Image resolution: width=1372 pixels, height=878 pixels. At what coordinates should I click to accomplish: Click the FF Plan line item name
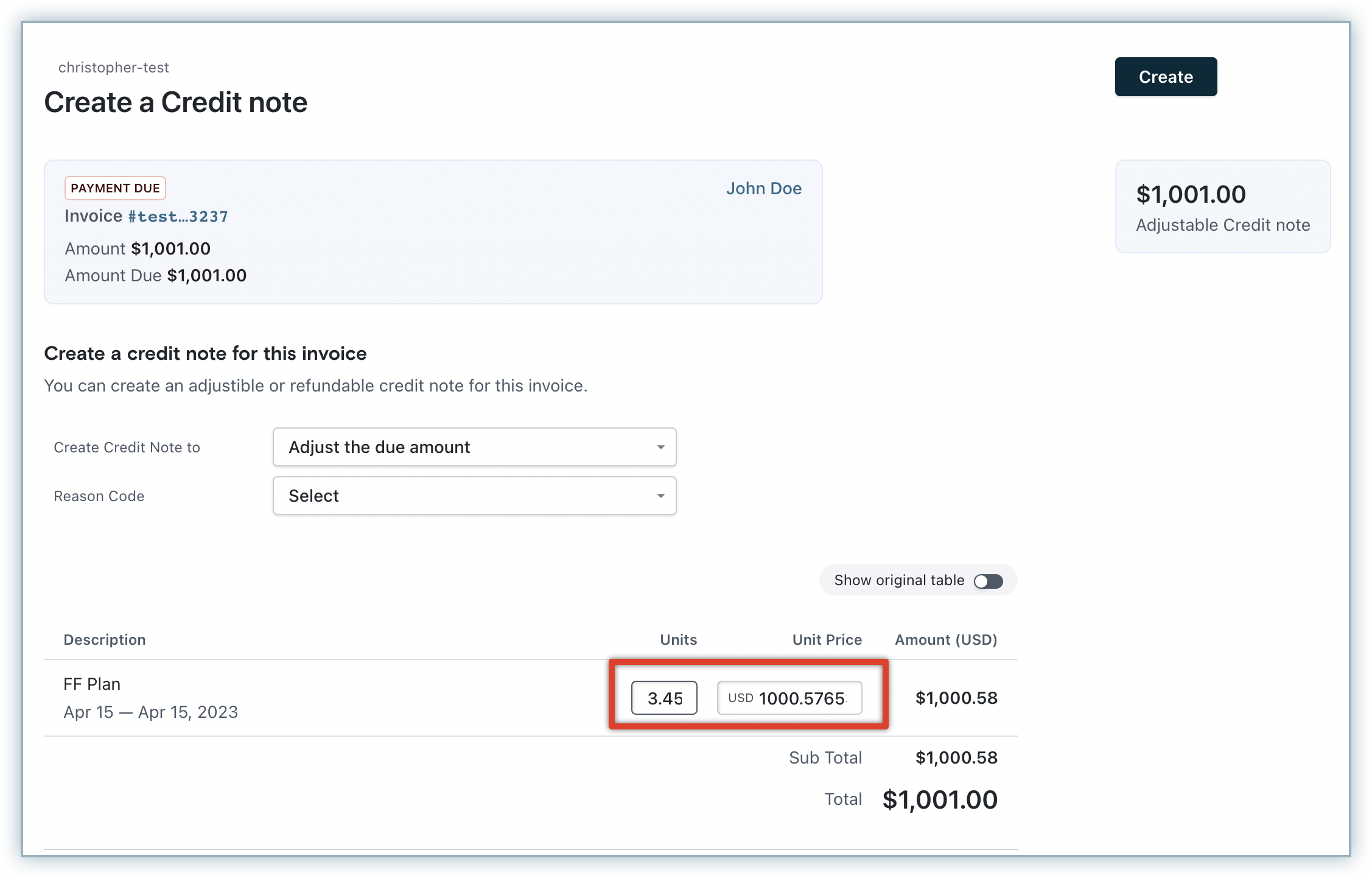click(92, 684)
